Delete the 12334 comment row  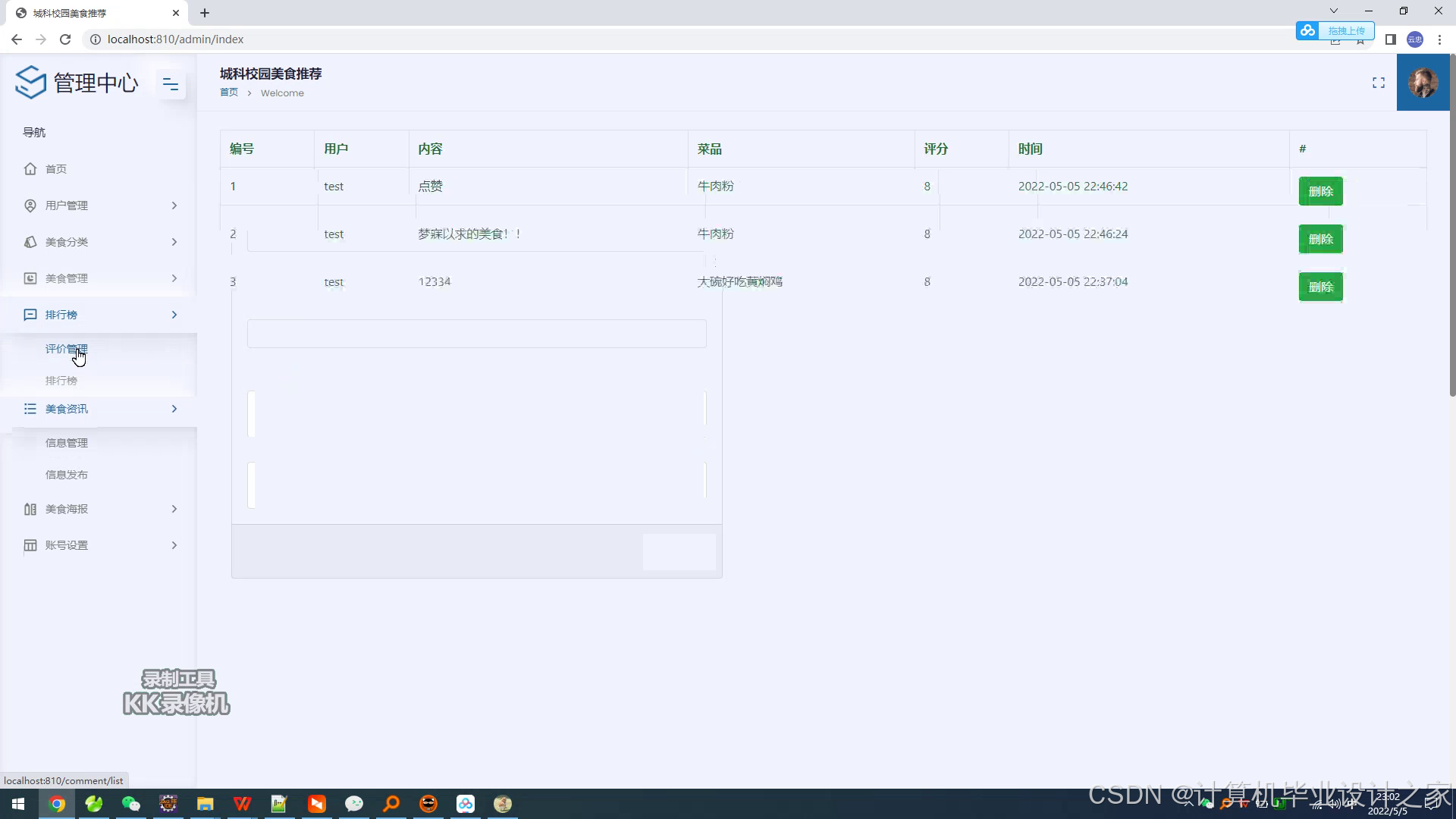[x=1320, y=287]
